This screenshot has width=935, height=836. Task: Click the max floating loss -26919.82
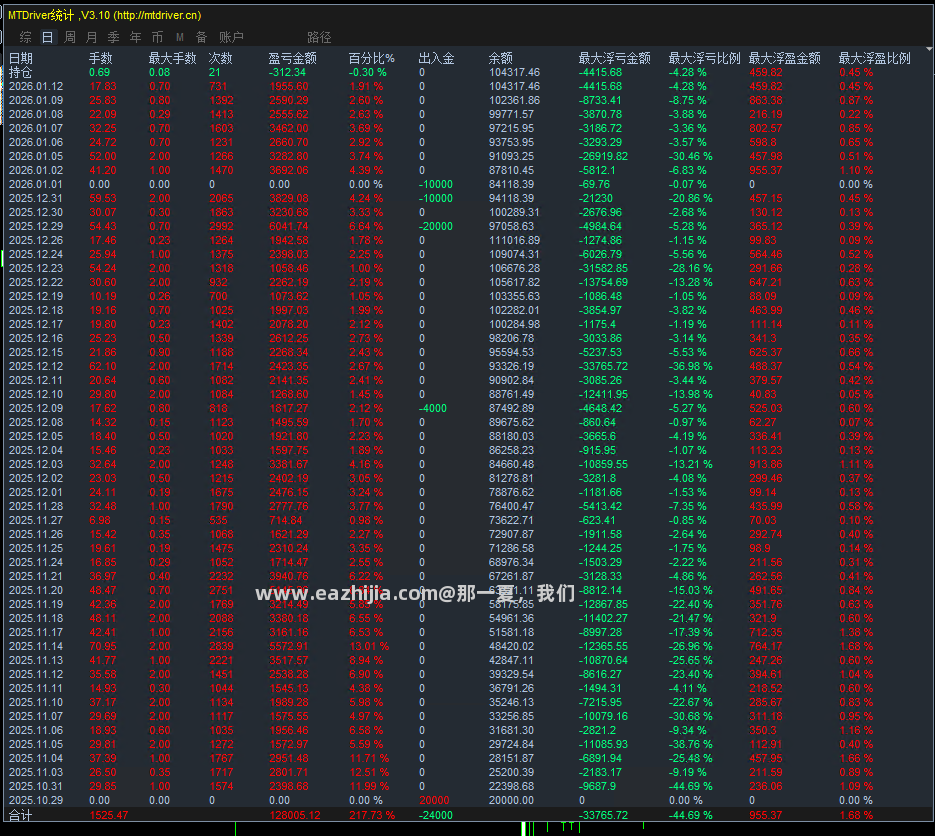[603, 156]
